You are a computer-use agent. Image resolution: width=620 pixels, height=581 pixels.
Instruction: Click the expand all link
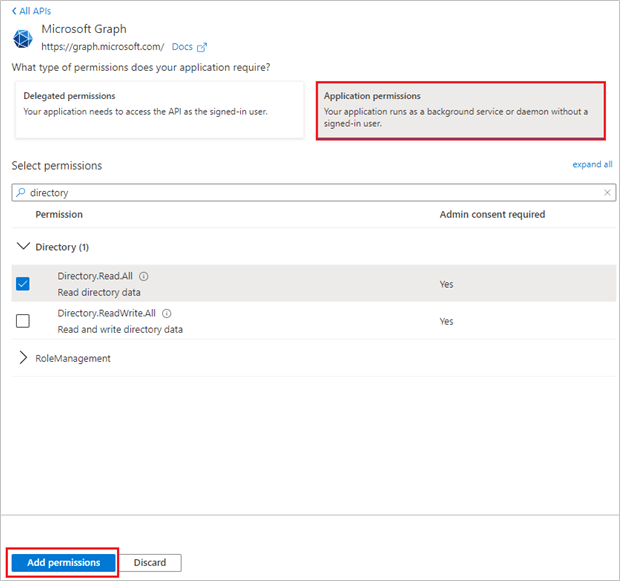tap(592, 164)
